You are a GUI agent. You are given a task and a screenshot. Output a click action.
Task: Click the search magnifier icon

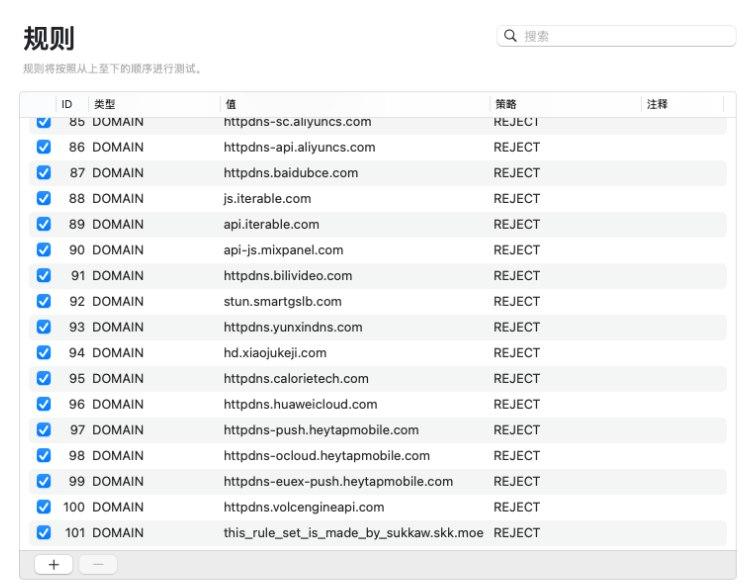pyautogui.click(x=510, y=36)
